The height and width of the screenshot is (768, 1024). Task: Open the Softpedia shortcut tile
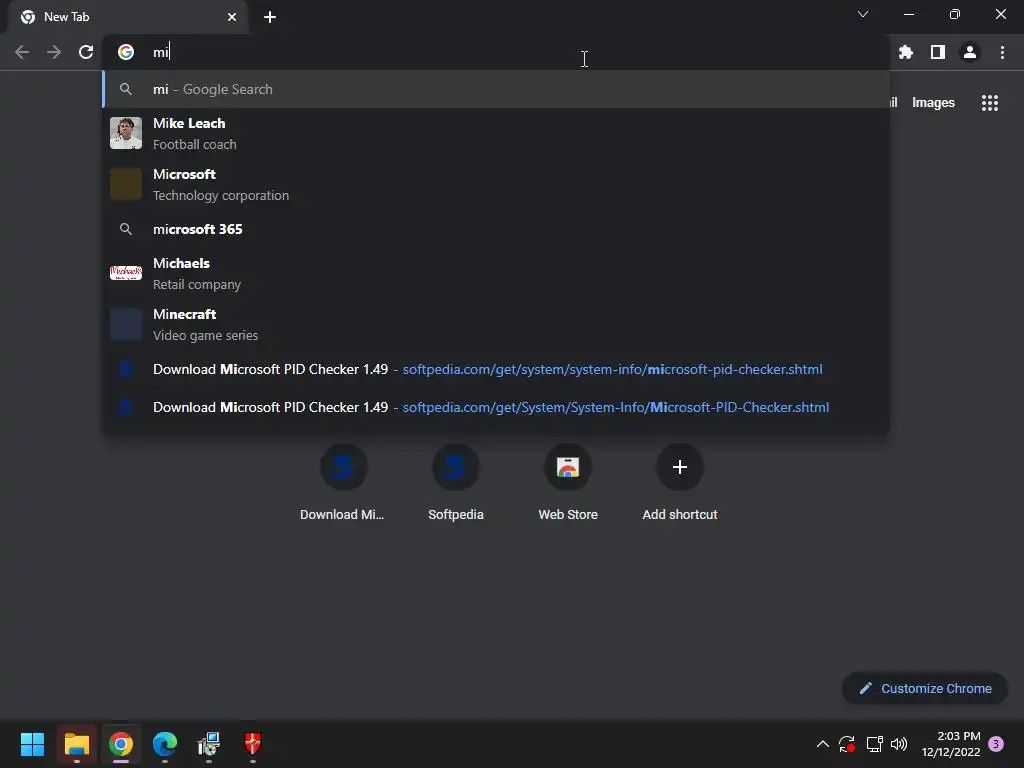456,483
